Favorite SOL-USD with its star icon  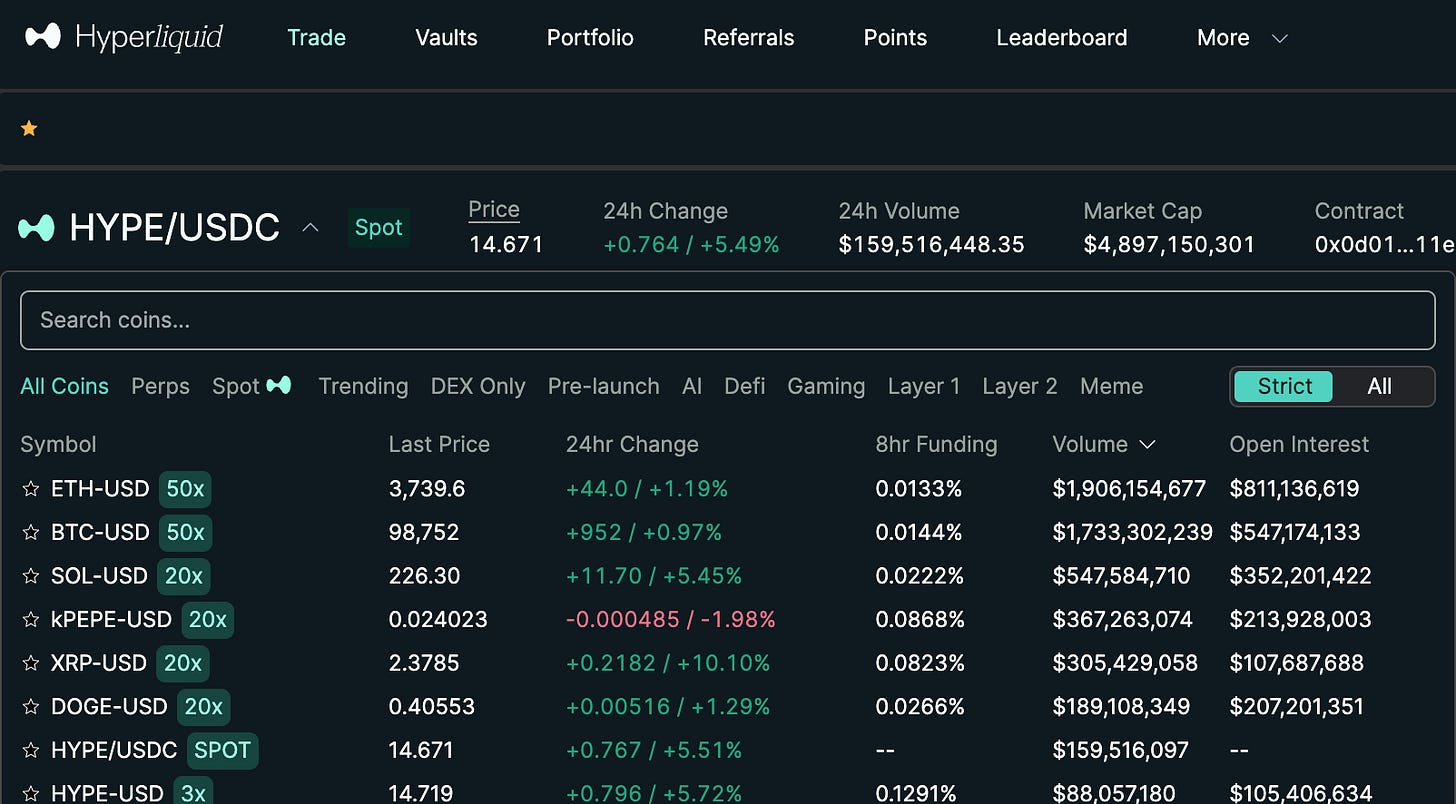click(x=30, y=576)
